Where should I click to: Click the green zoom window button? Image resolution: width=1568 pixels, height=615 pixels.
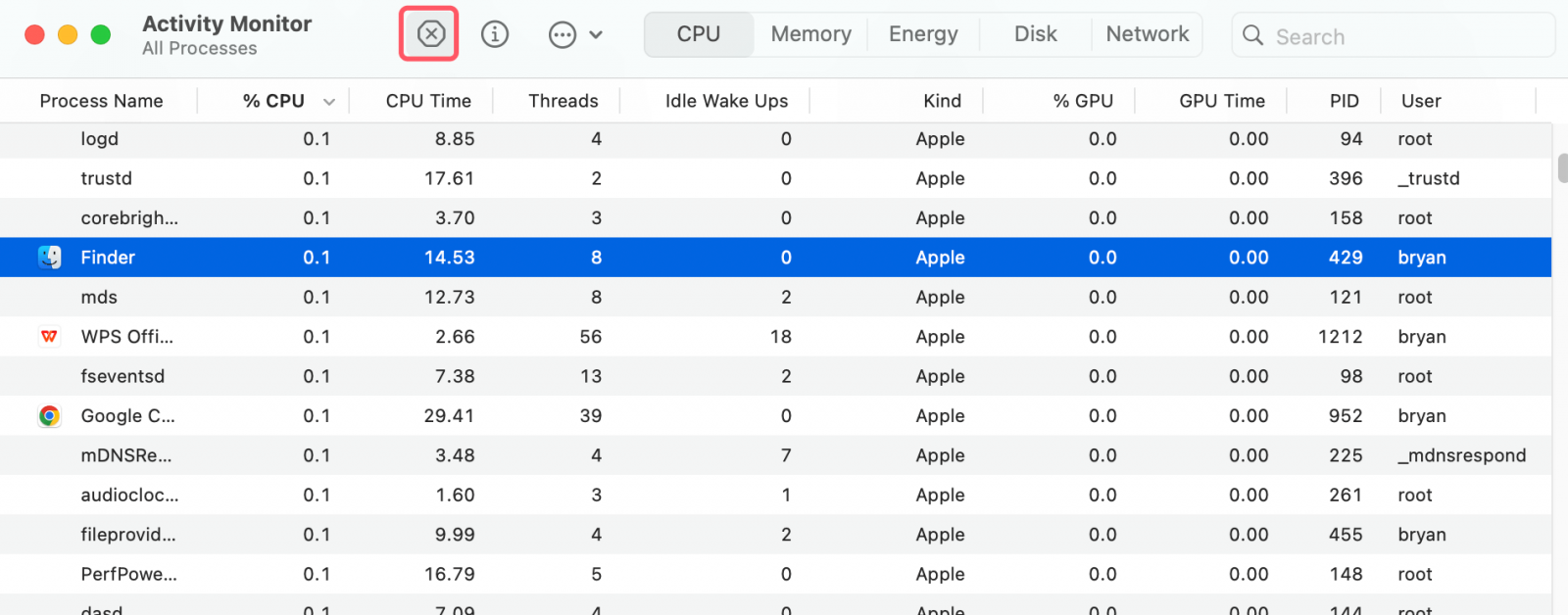tap(100, 35)
